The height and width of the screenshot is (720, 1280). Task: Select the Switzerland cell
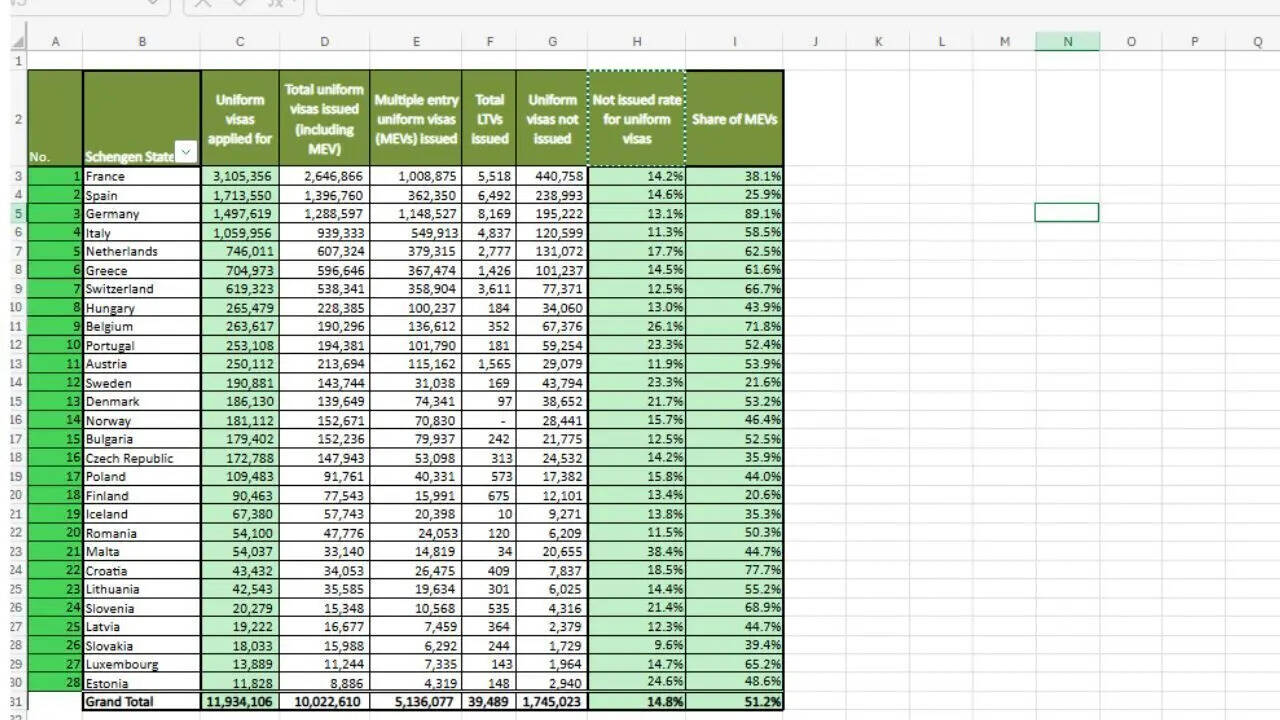tap(141, 288)
